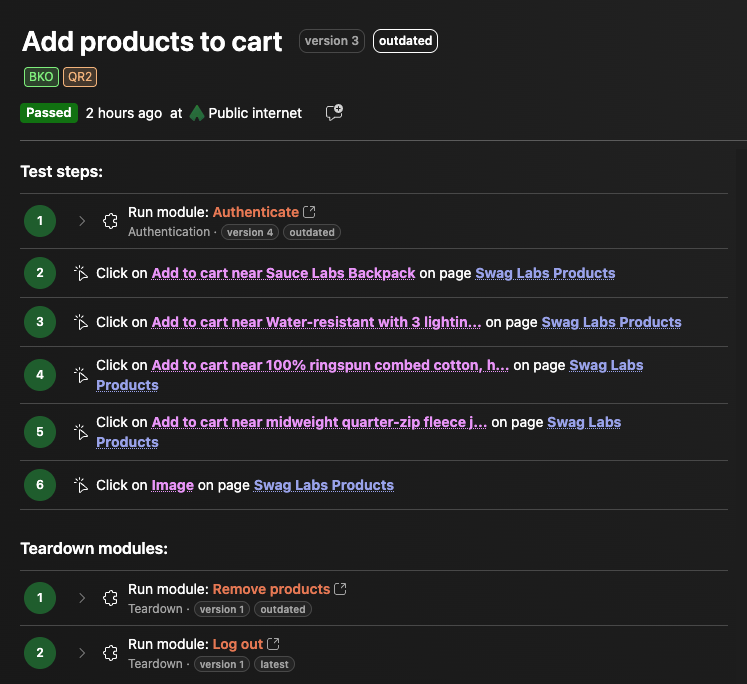Viewport: 747px width, 684px height.
Task: Click Add to cart near Sauce Labs Backpack link
Action: (x=283, y=273)
